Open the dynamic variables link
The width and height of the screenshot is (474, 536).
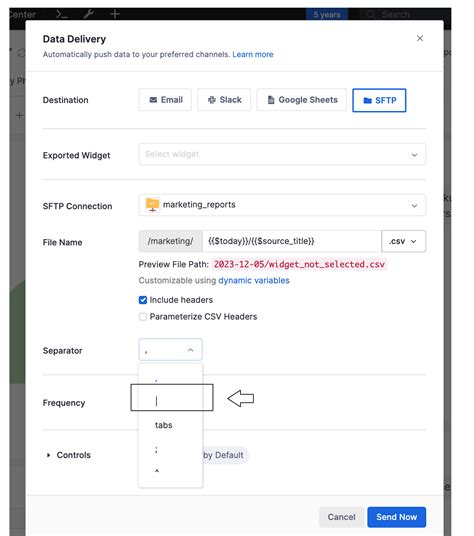[254, 281]
